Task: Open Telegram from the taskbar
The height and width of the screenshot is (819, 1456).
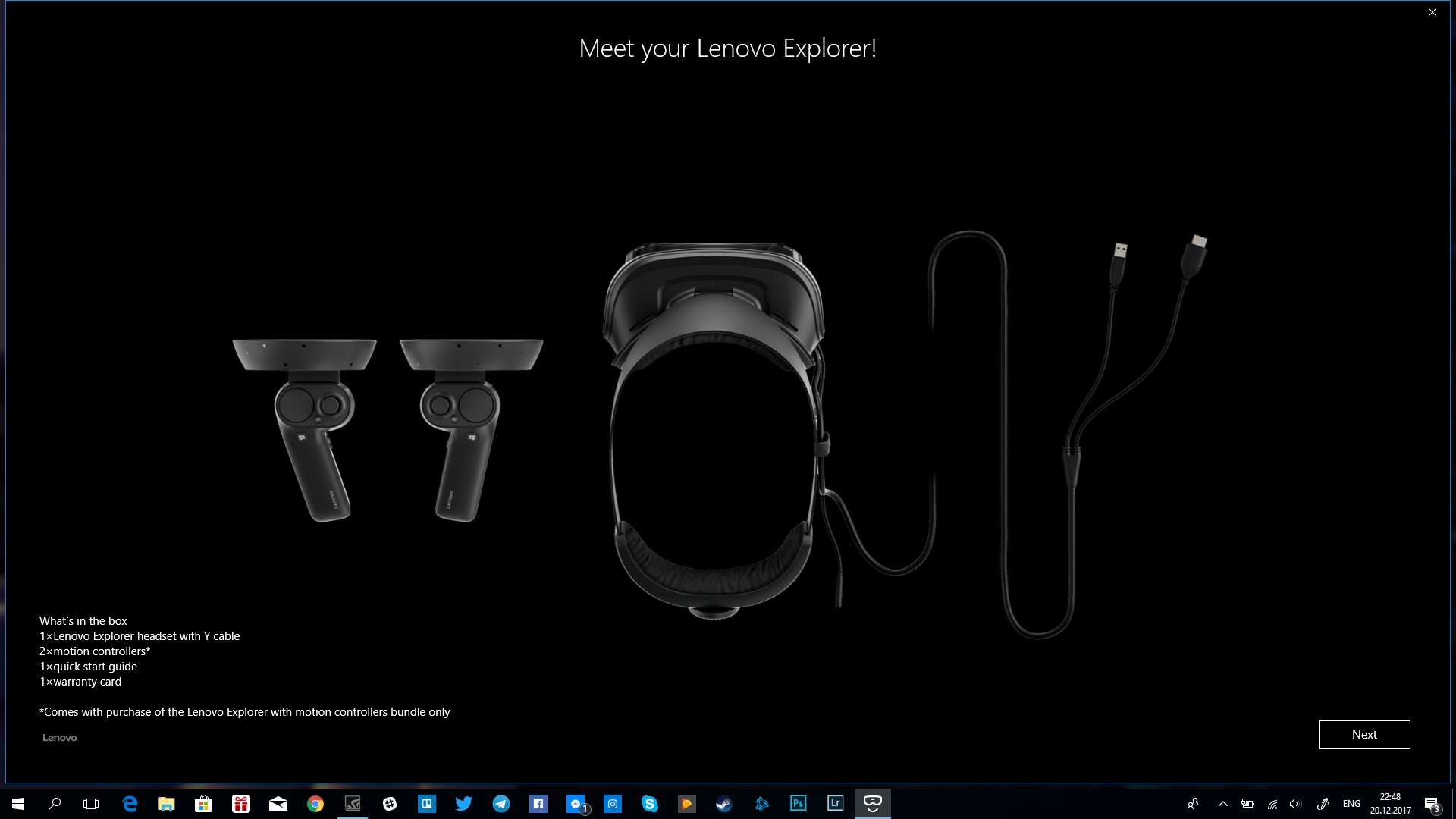Action: 501,803
